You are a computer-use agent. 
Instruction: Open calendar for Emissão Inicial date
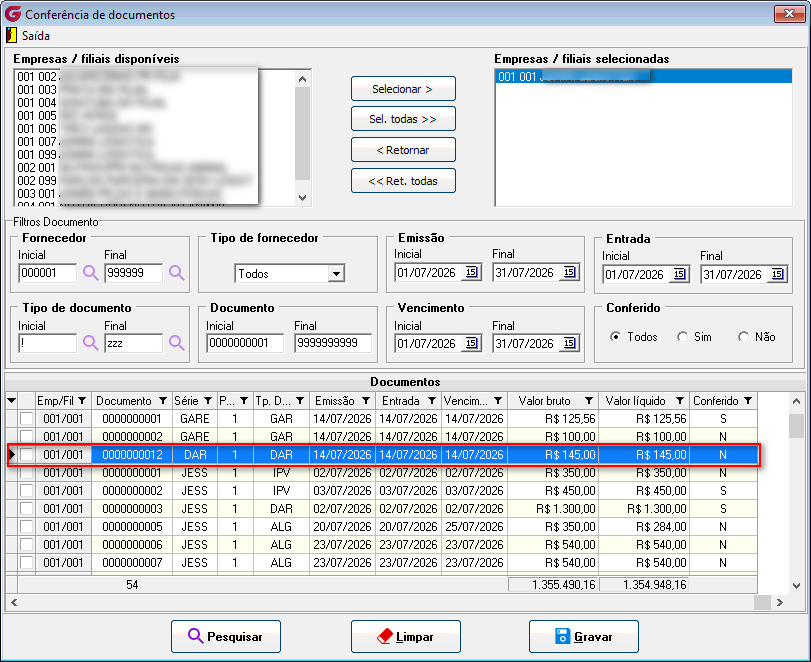coord(472,272)
